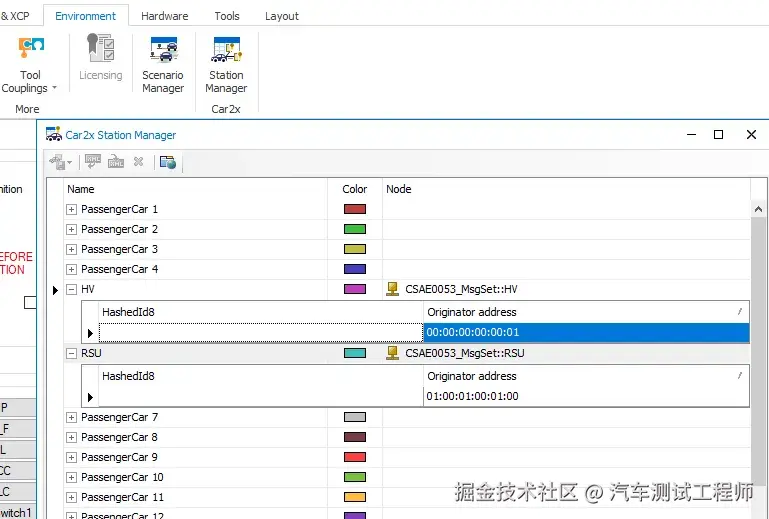
Task: Collapse the HV station row
Action: (x=72, y=289)
